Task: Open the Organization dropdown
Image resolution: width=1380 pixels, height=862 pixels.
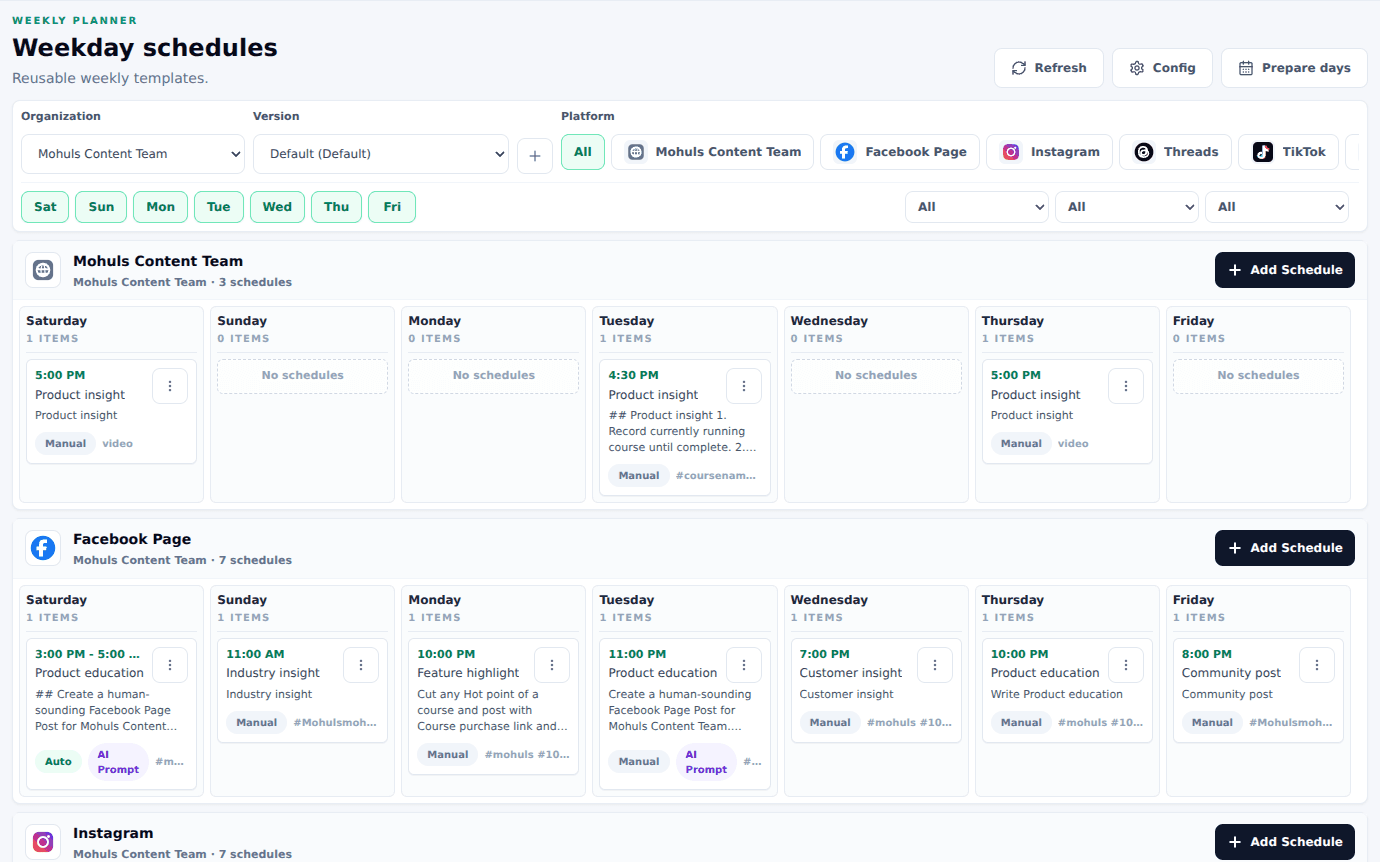Action: coord(133,154)
